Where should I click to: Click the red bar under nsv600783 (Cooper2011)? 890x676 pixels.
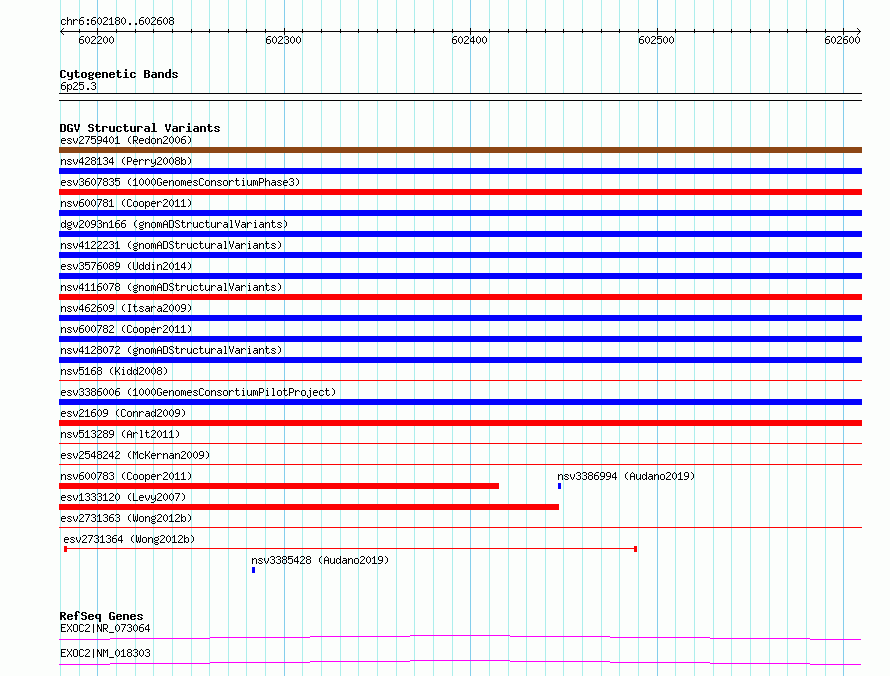point(279,486)
